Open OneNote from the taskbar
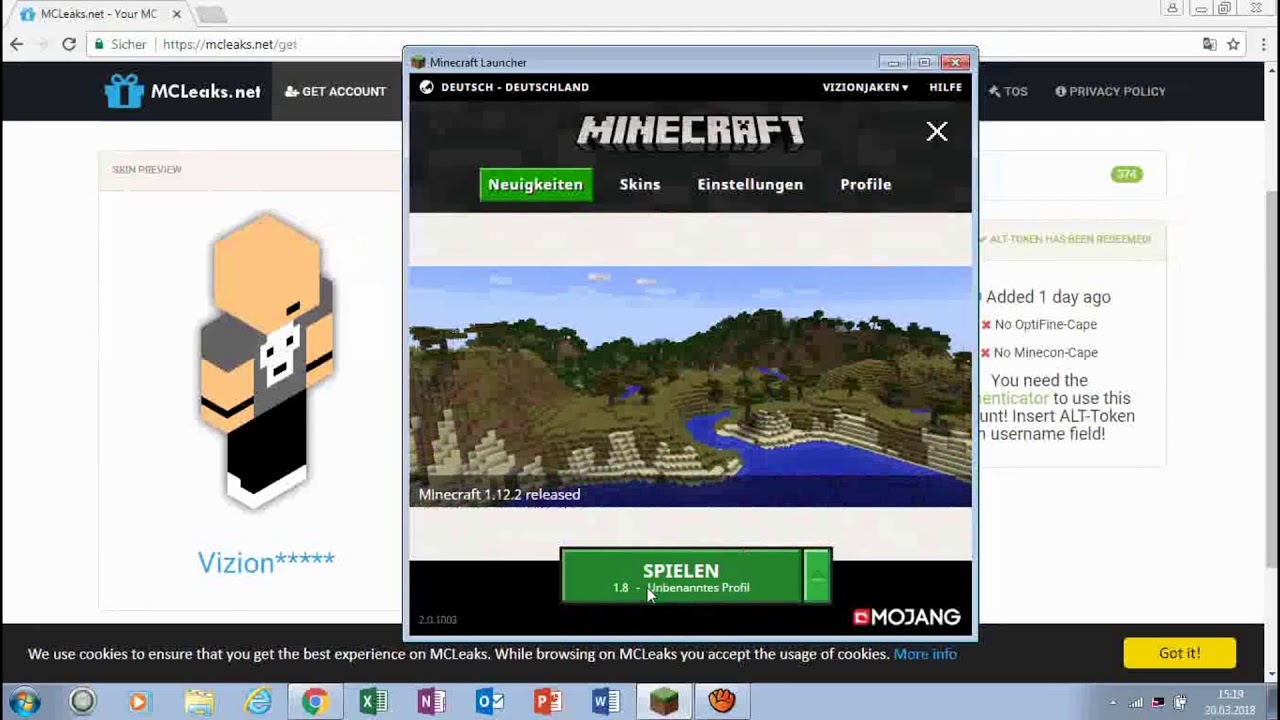This screenshot has width=1280, height=720. pyautogui.click(x=432, y=702)
